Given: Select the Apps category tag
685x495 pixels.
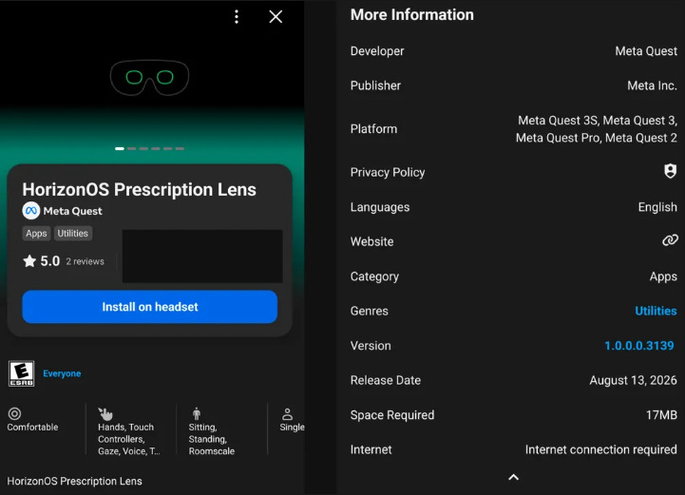Looking at the screenshot, I should (36, 233).
